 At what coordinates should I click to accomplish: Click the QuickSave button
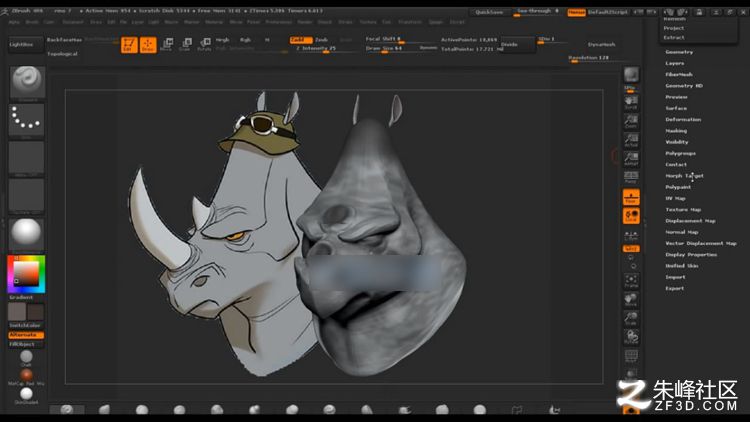tap(489, 12)
